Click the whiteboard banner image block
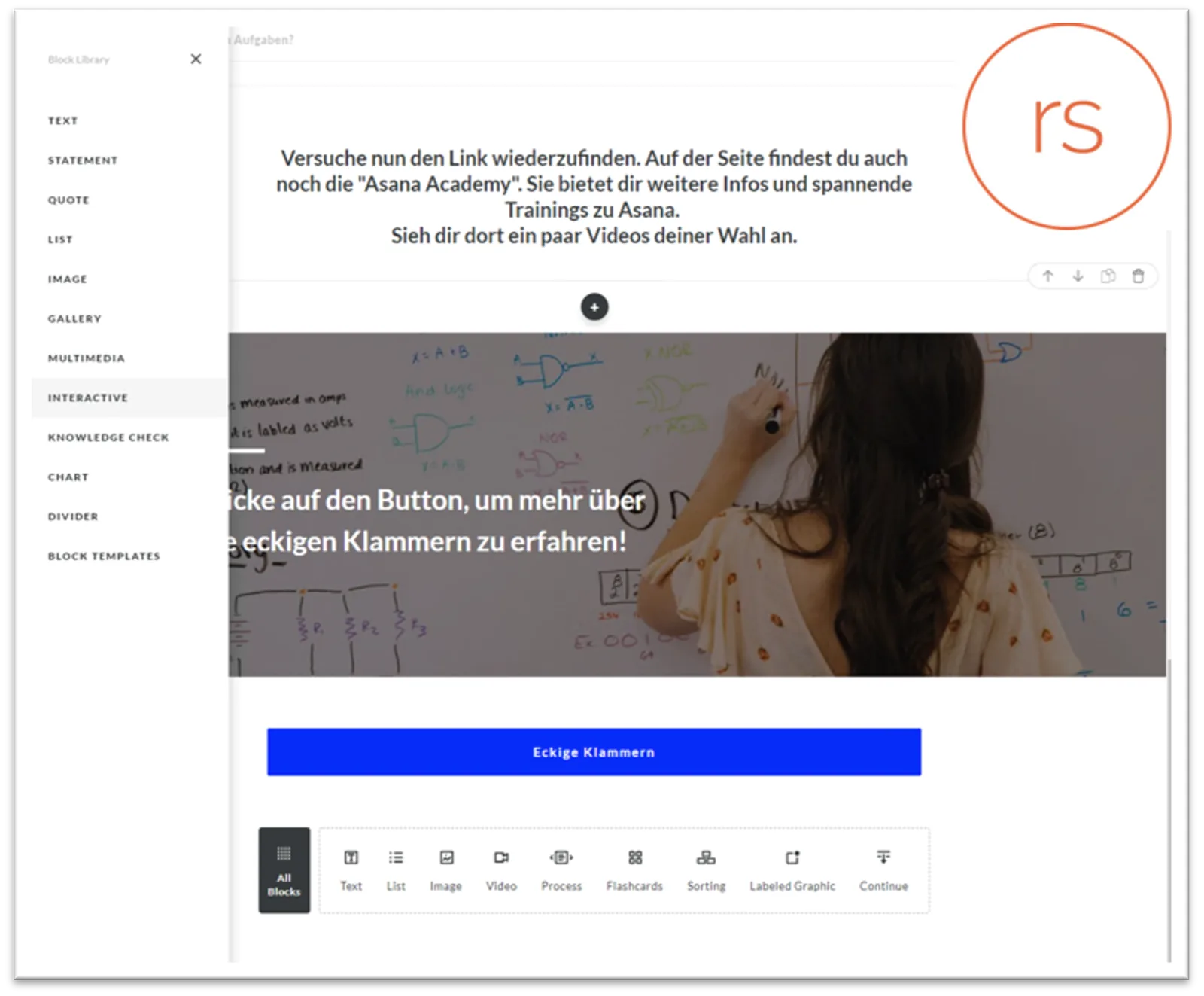 pyautogui.click(x=698, y=504)
